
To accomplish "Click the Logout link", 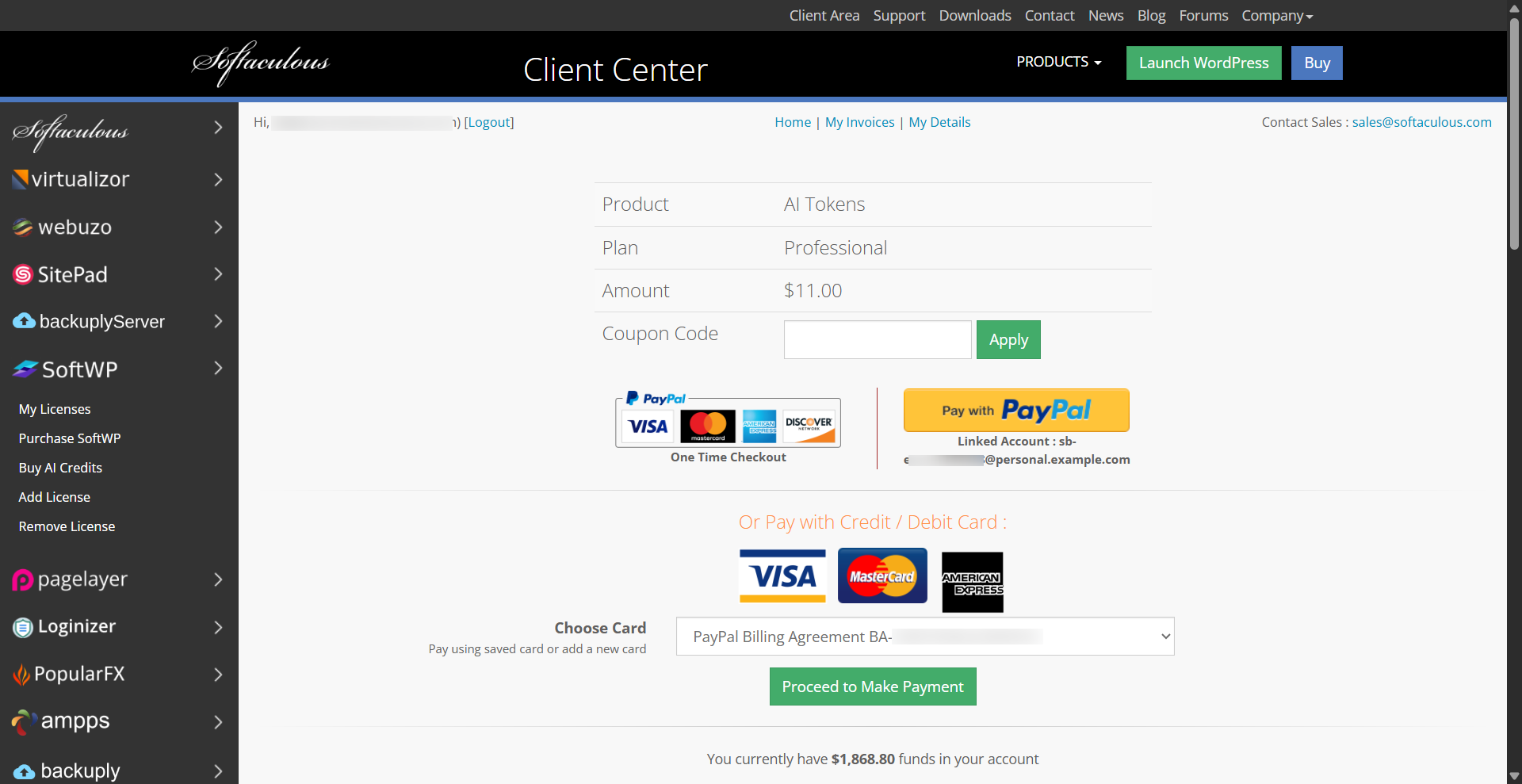I will point(489,122).
